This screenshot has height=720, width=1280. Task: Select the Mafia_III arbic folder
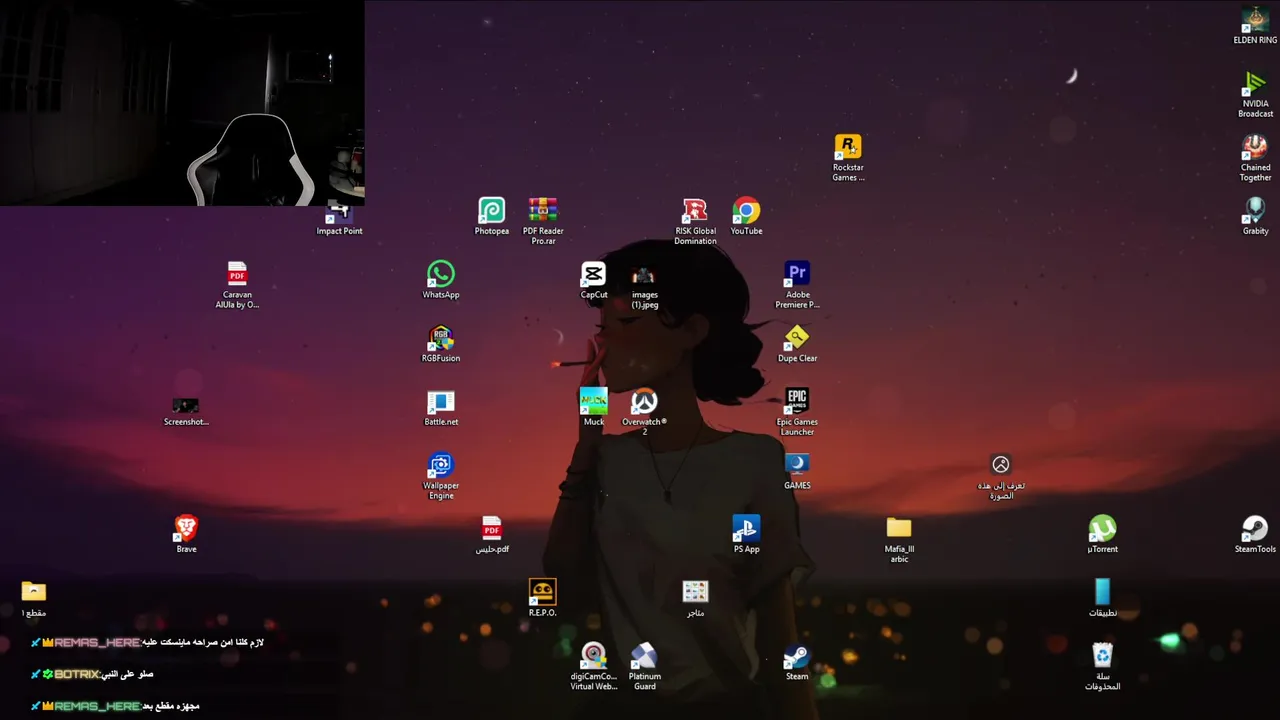coord(899,539)
